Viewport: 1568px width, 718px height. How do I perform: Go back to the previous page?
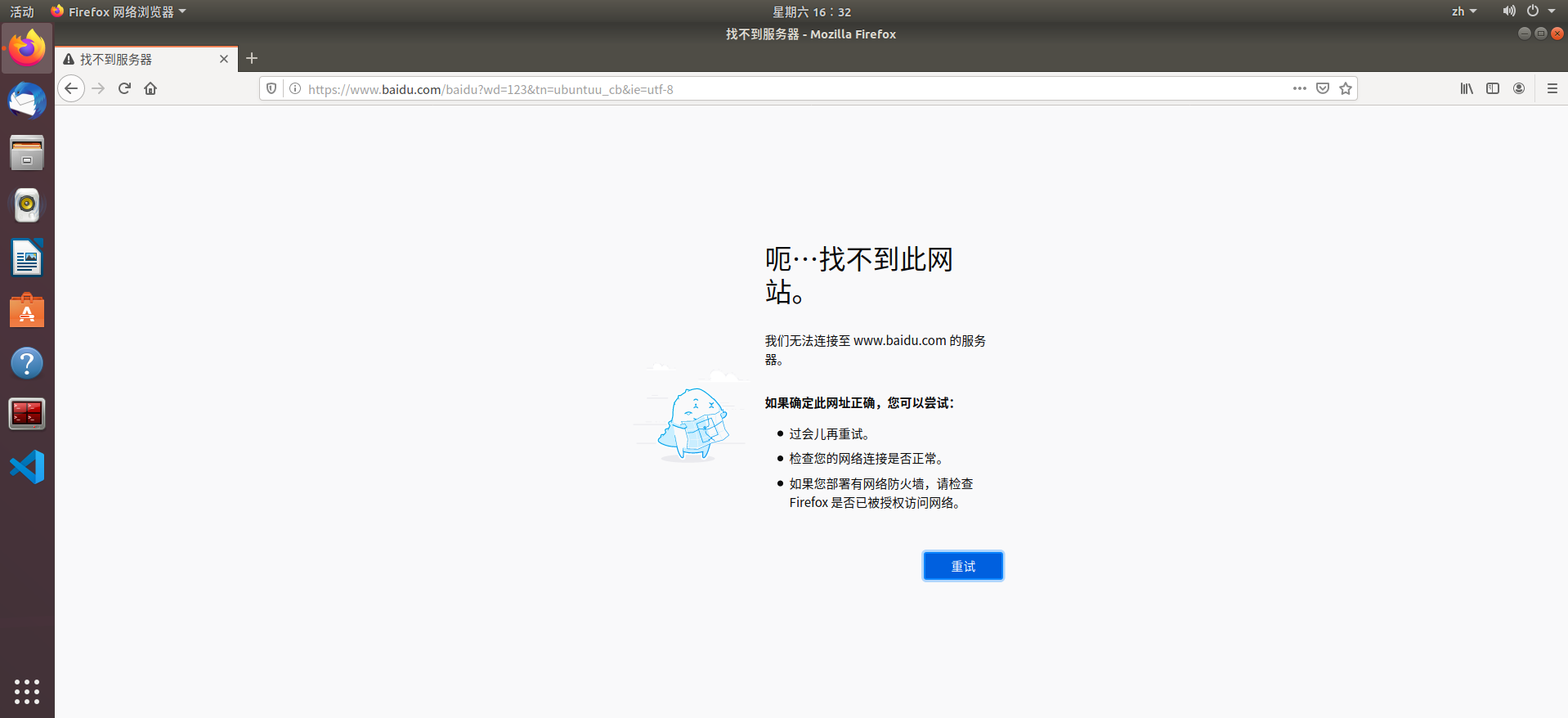[x=71, y=88]
